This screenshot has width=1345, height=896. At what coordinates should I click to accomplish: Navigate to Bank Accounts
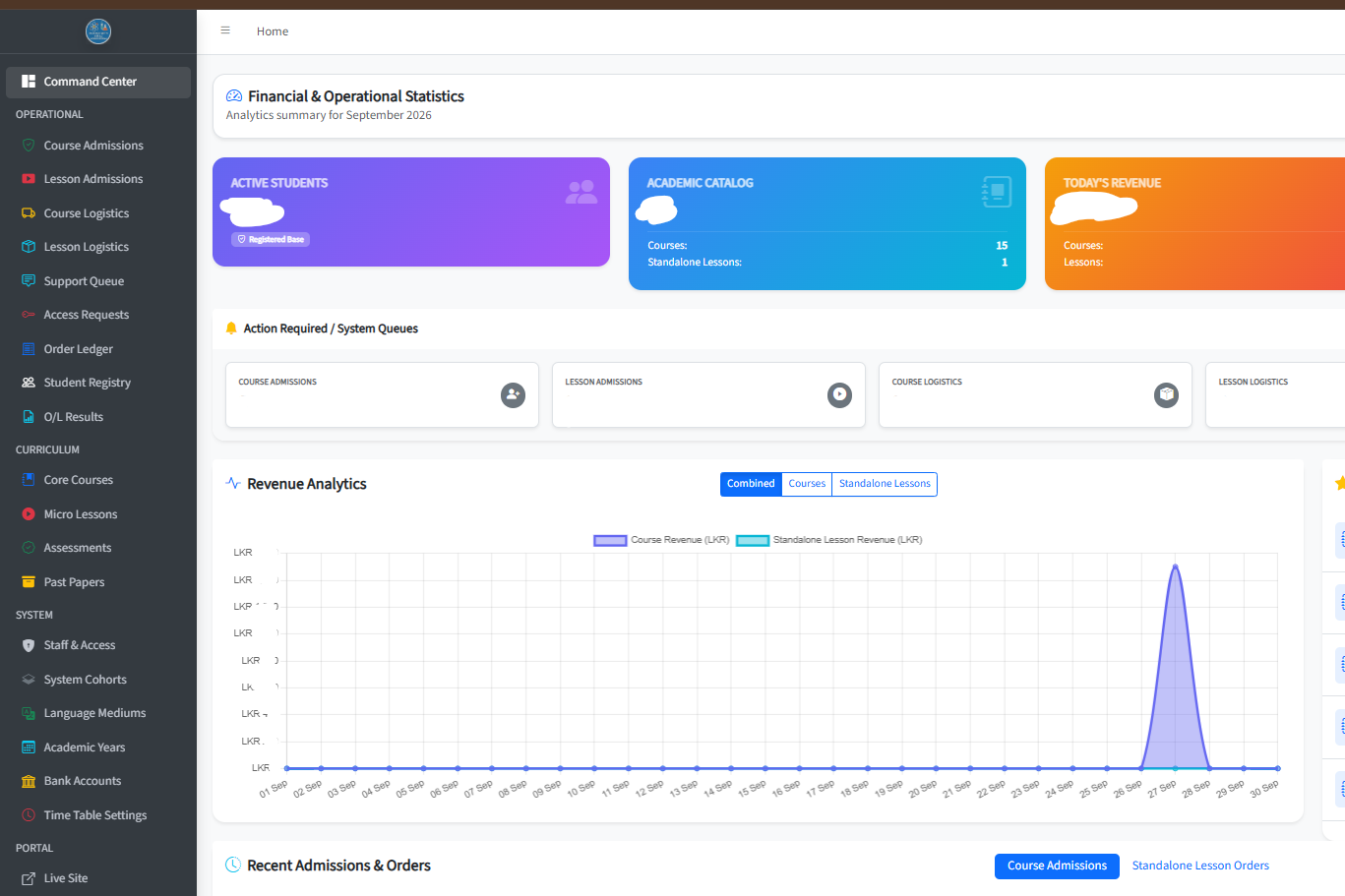[98, 781]
